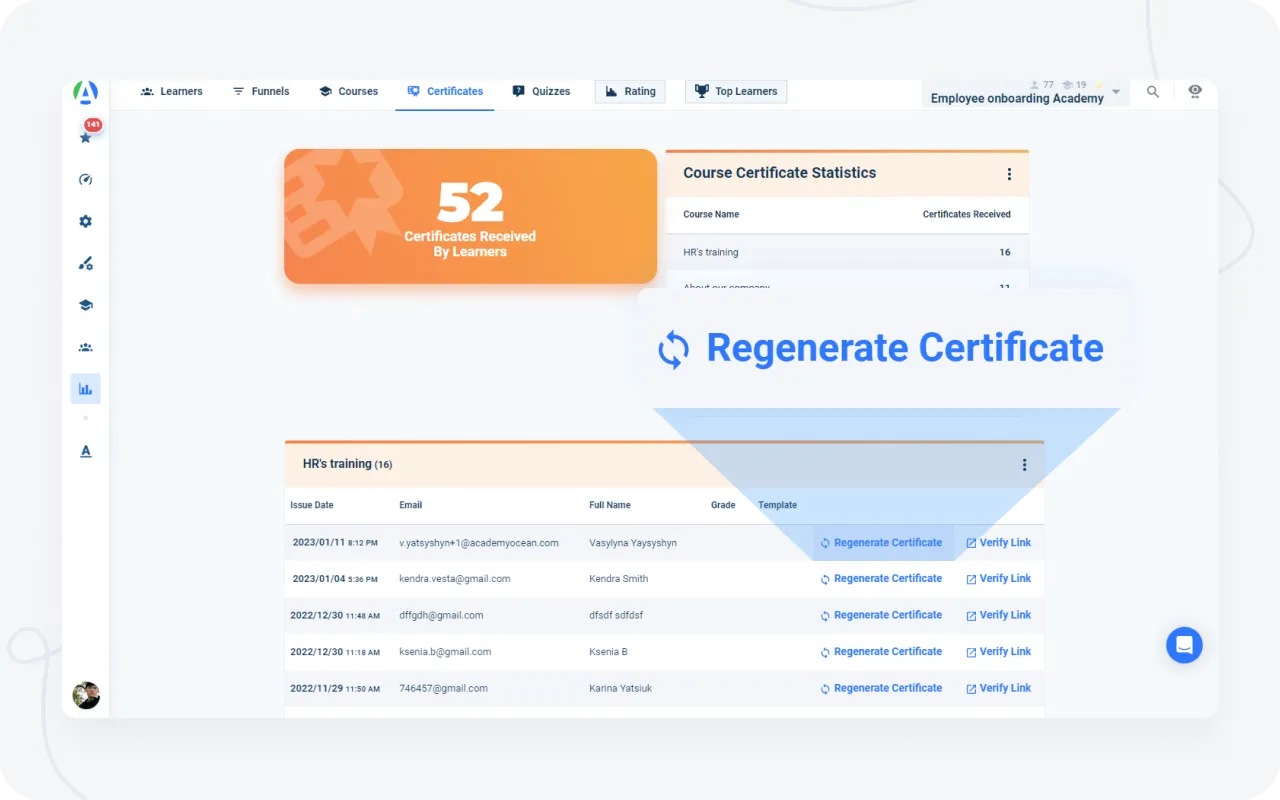Click the Top Learners button
1280x800 pixels.
[x=736, y=91]
